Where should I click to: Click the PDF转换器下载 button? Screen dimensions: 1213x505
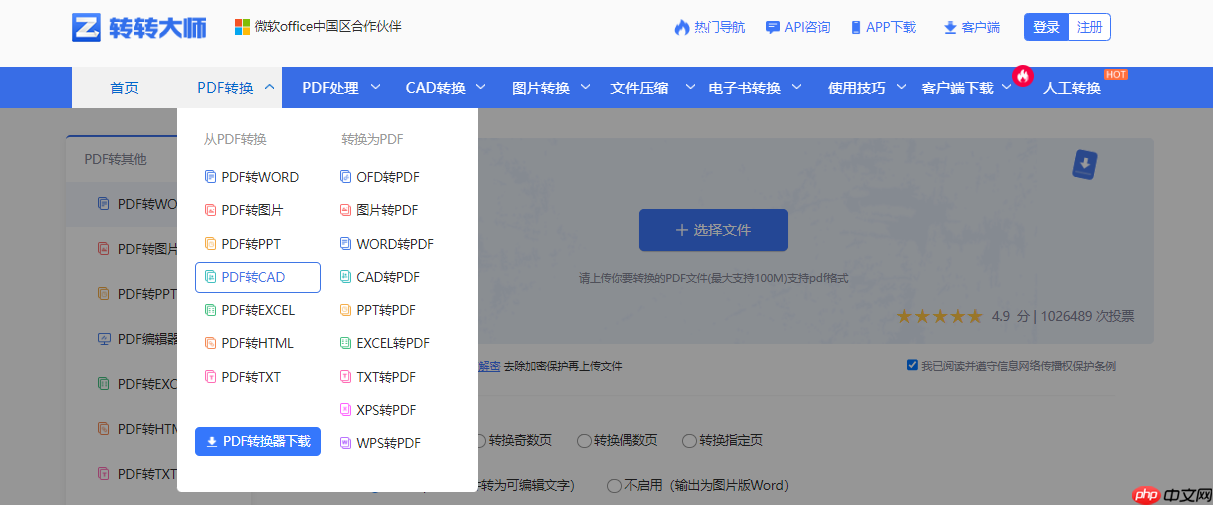pyautogui.click(x=258, y=441)
